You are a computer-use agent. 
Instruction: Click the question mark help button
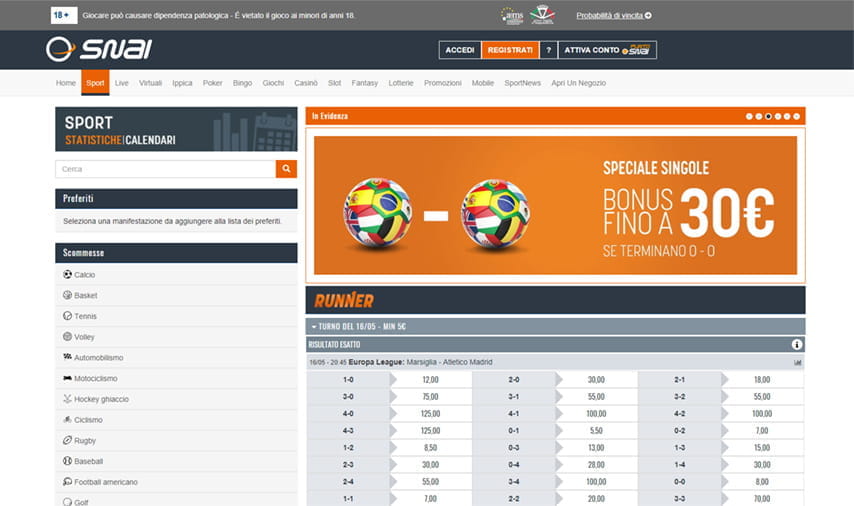click(548, 50)
